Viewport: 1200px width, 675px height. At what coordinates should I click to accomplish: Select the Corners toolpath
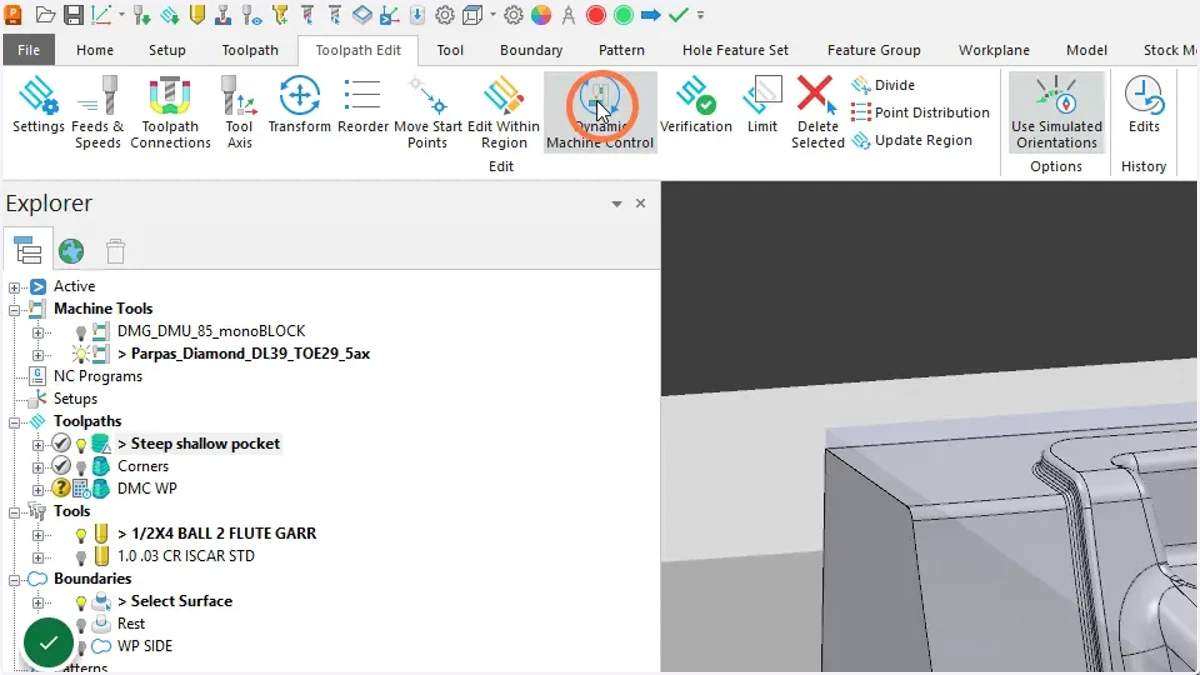click(x=143, y=467)
